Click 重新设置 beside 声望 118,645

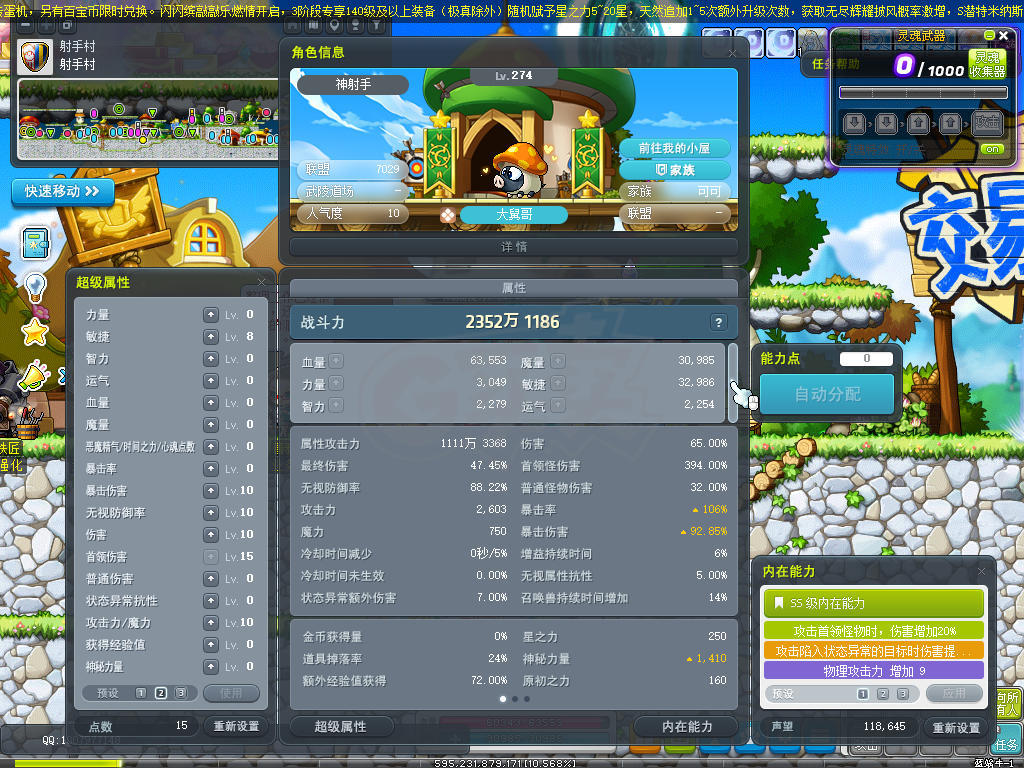click(x=956, y=727)
